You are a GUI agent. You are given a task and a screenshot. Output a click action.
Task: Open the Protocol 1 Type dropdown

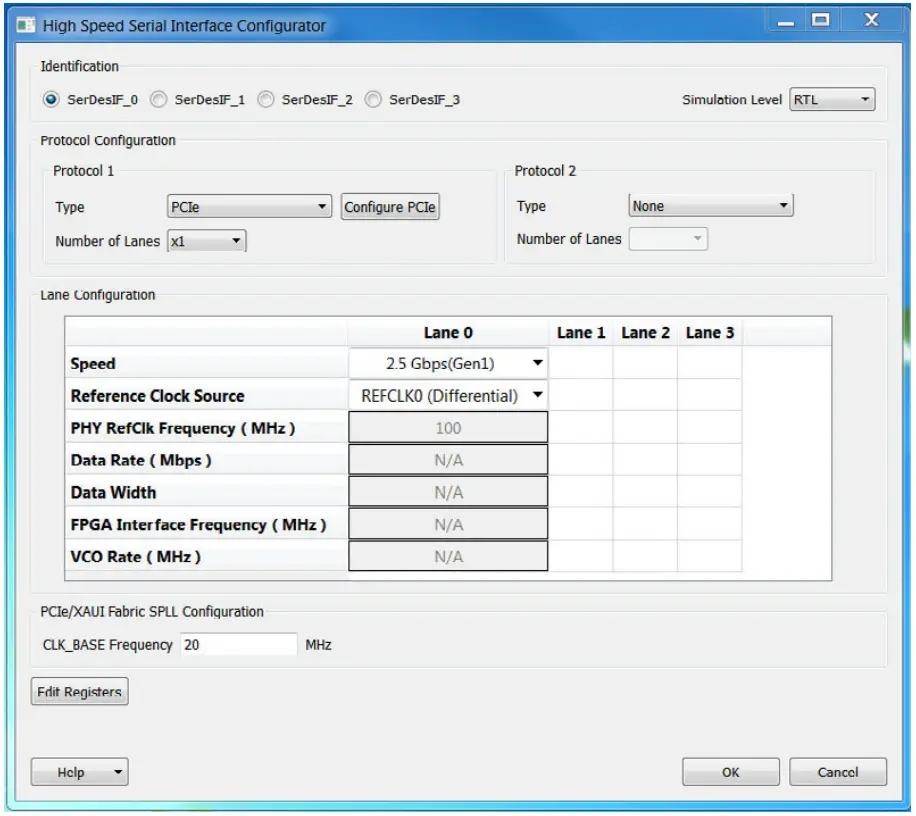[250, 206]
